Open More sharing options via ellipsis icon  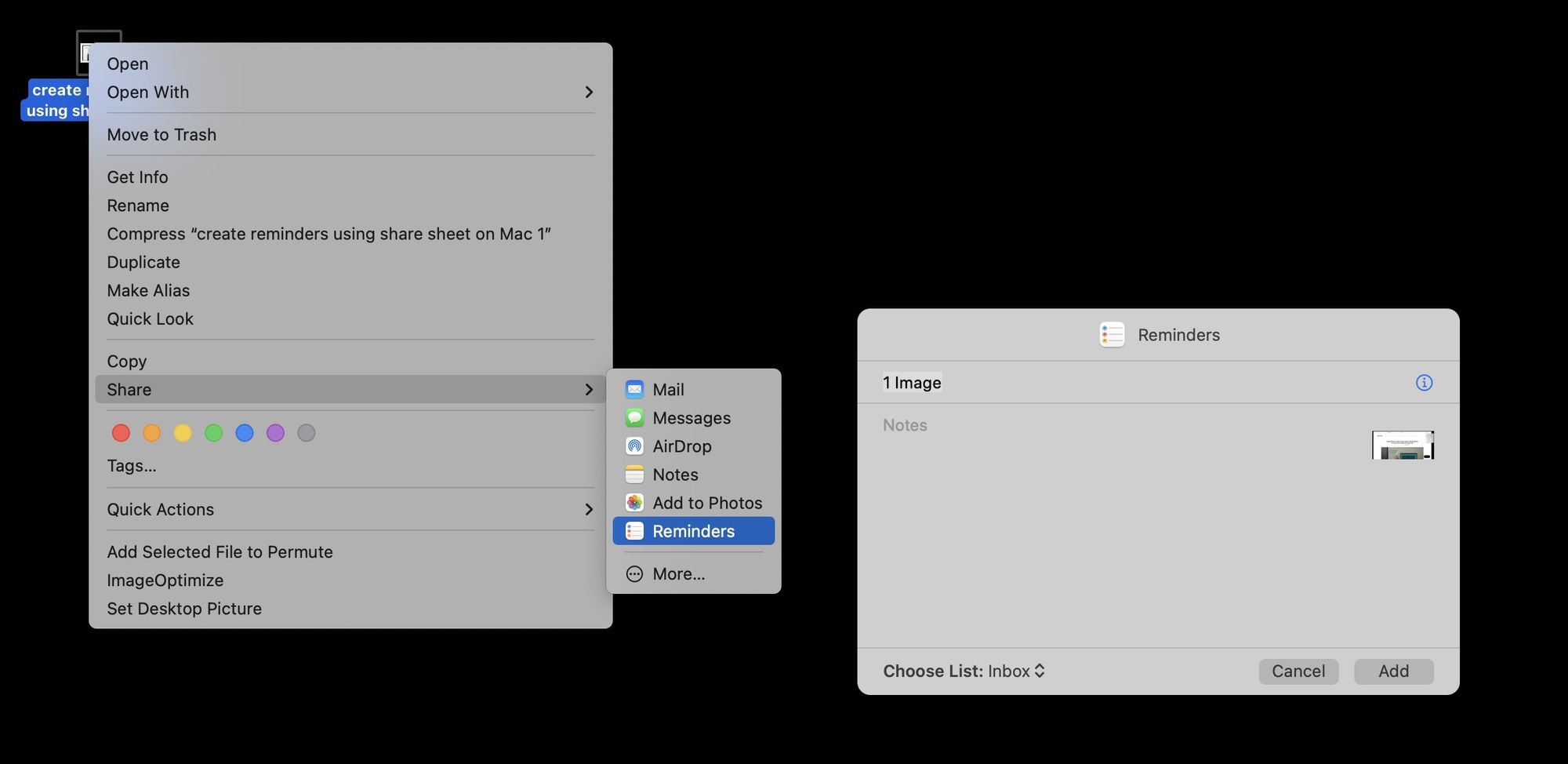pyautogui.click(x=634, y=573)
